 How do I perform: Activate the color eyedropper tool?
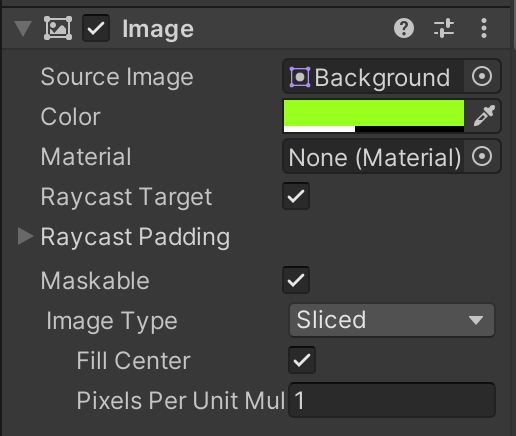(x=483, y=116)
